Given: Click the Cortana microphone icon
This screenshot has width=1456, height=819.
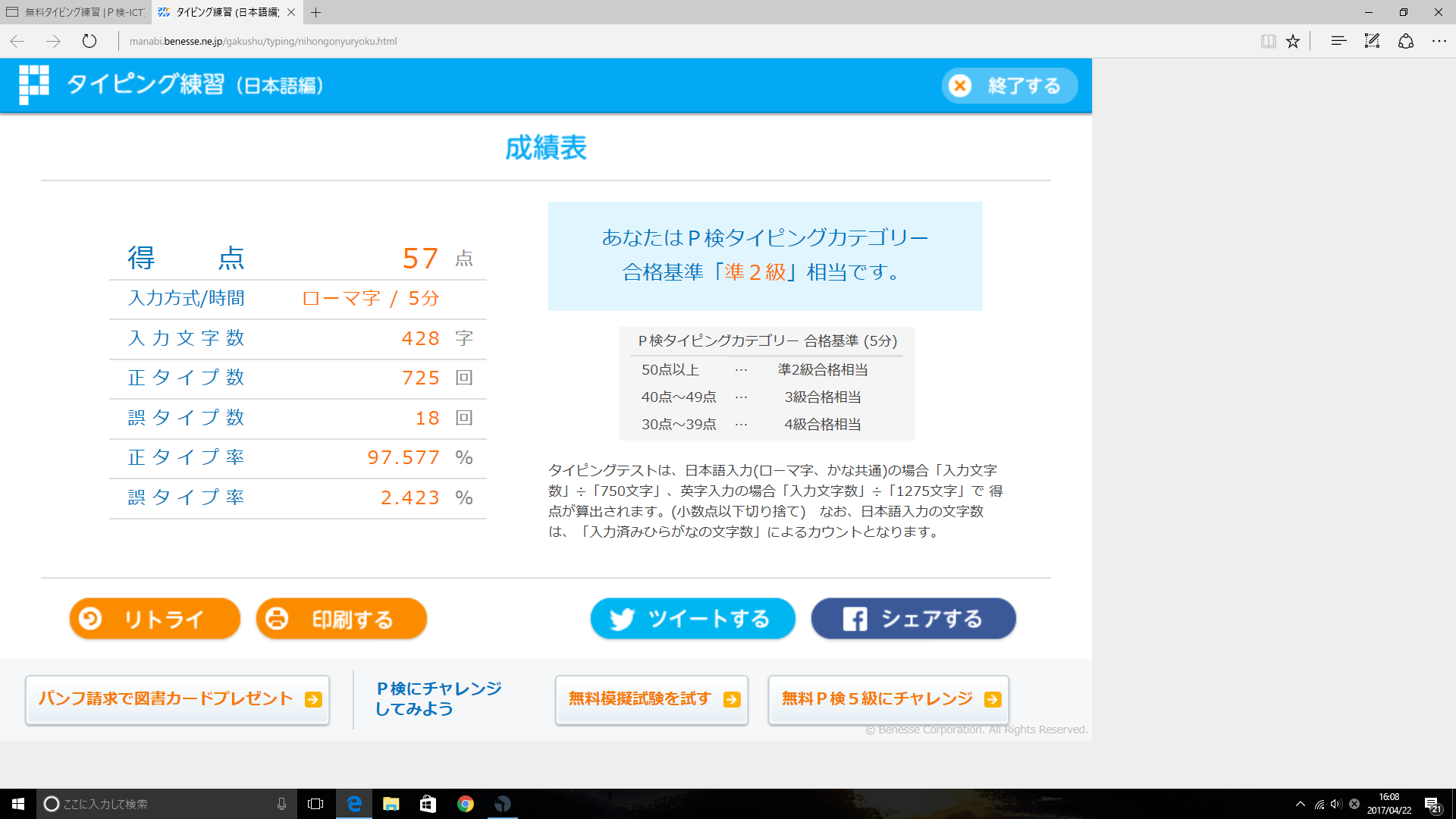Looking at the screenshot, I should [281, 804].
